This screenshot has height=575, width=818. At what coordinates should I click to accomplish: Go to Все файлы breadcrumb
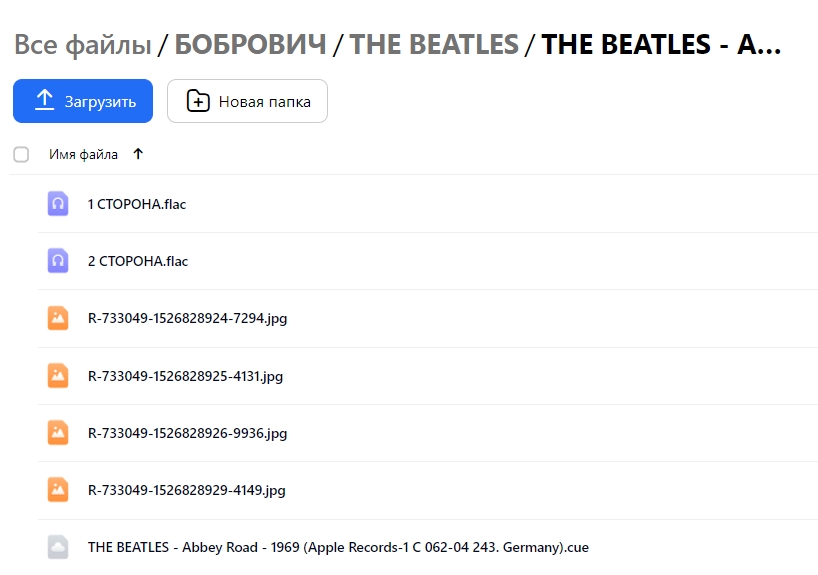point(82,44)
